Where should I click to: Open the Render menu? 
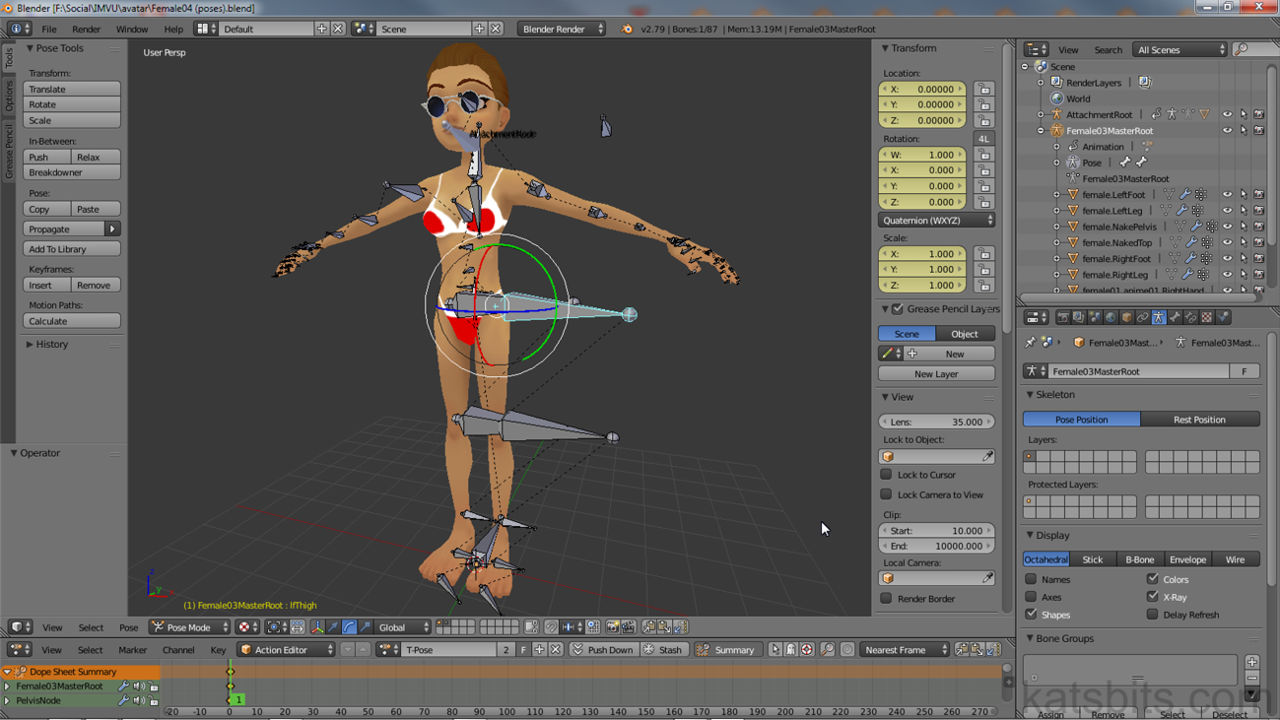click(86, 29)
